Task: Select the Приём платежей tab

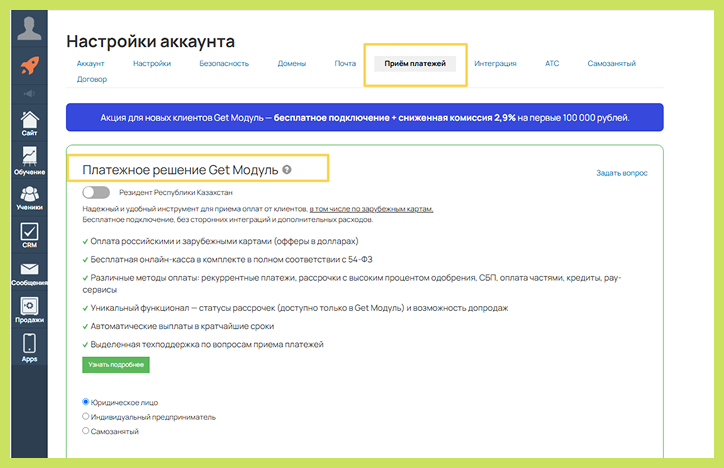Action: click(x=415, y=64)
